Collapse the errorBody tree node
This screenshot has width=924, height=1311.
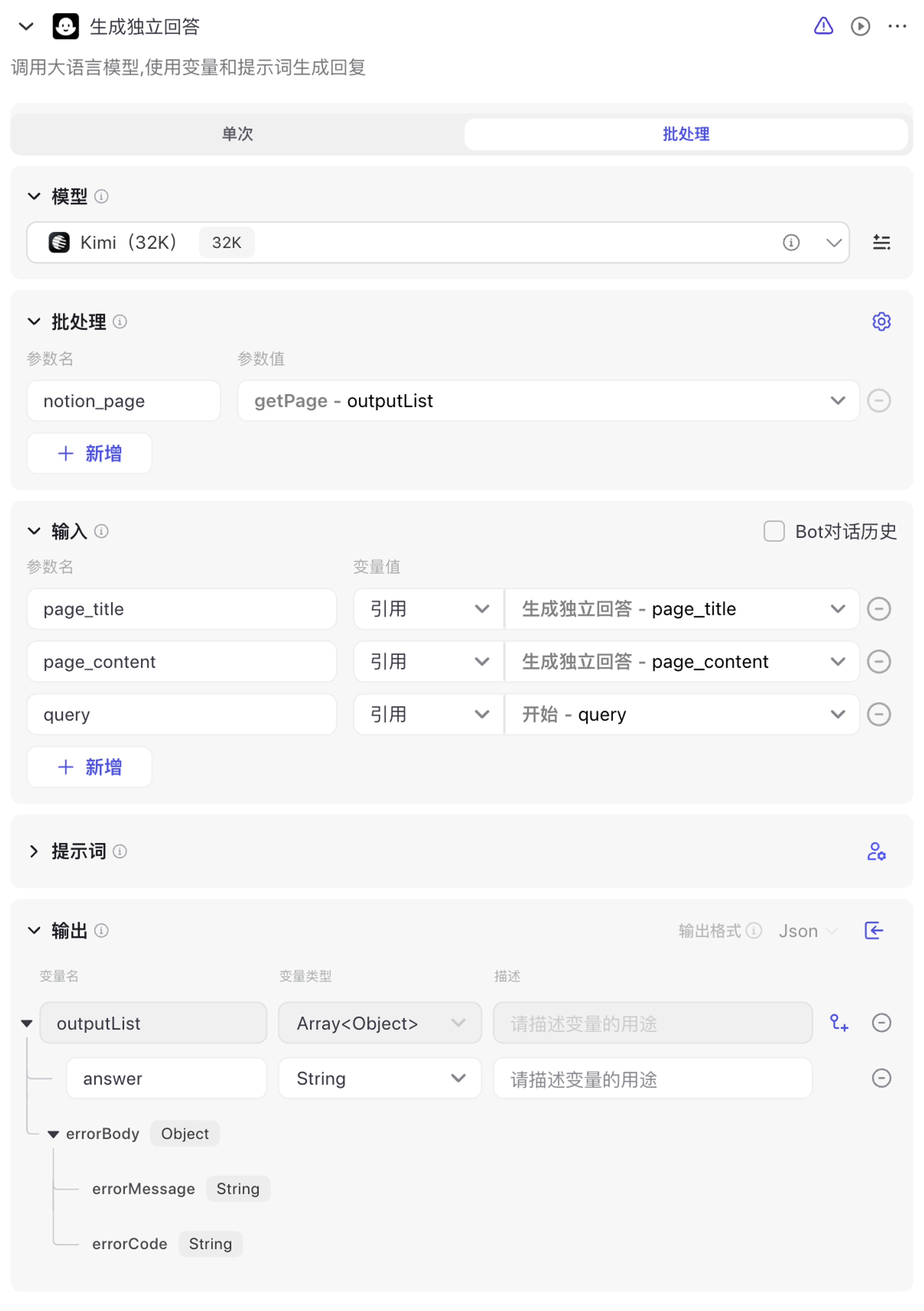(53, 1134)
